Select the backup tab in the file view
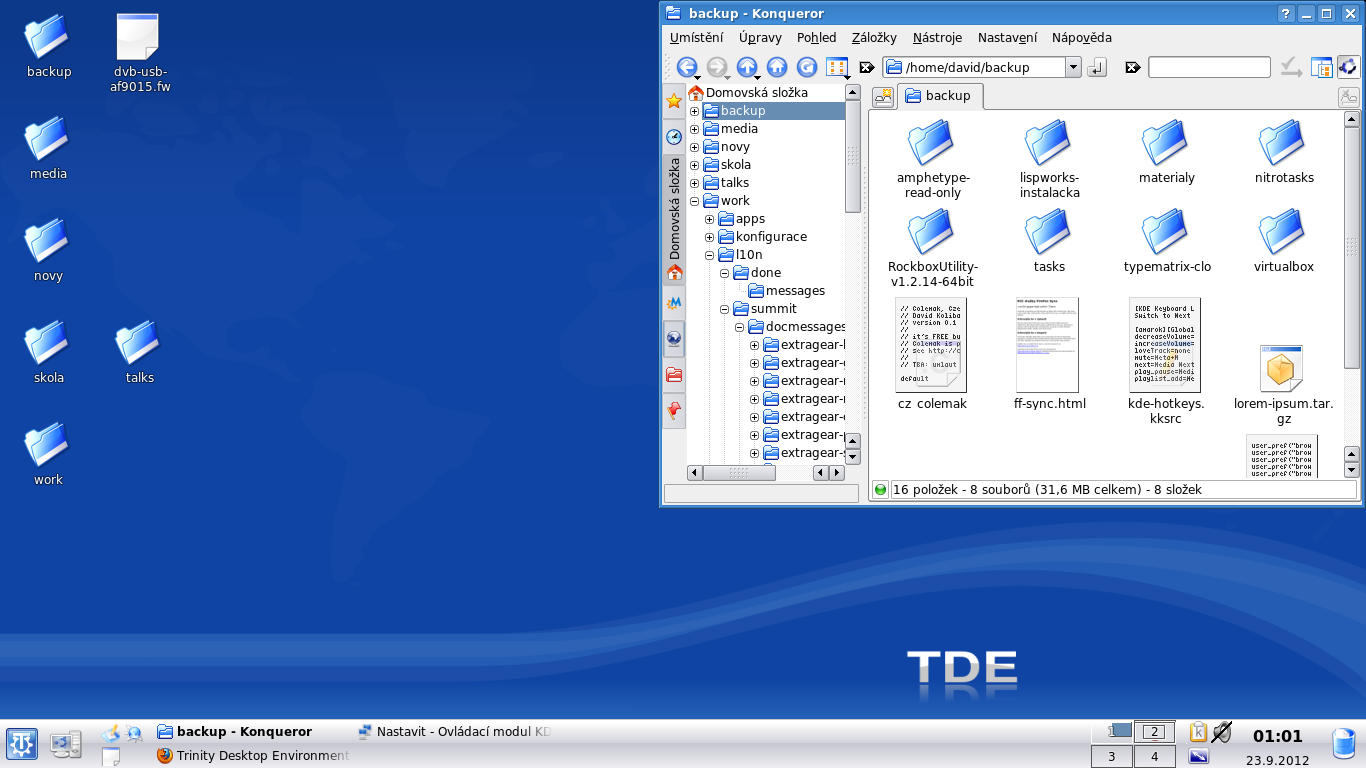Screen dimensions: 1366x768 coord(940,96)
